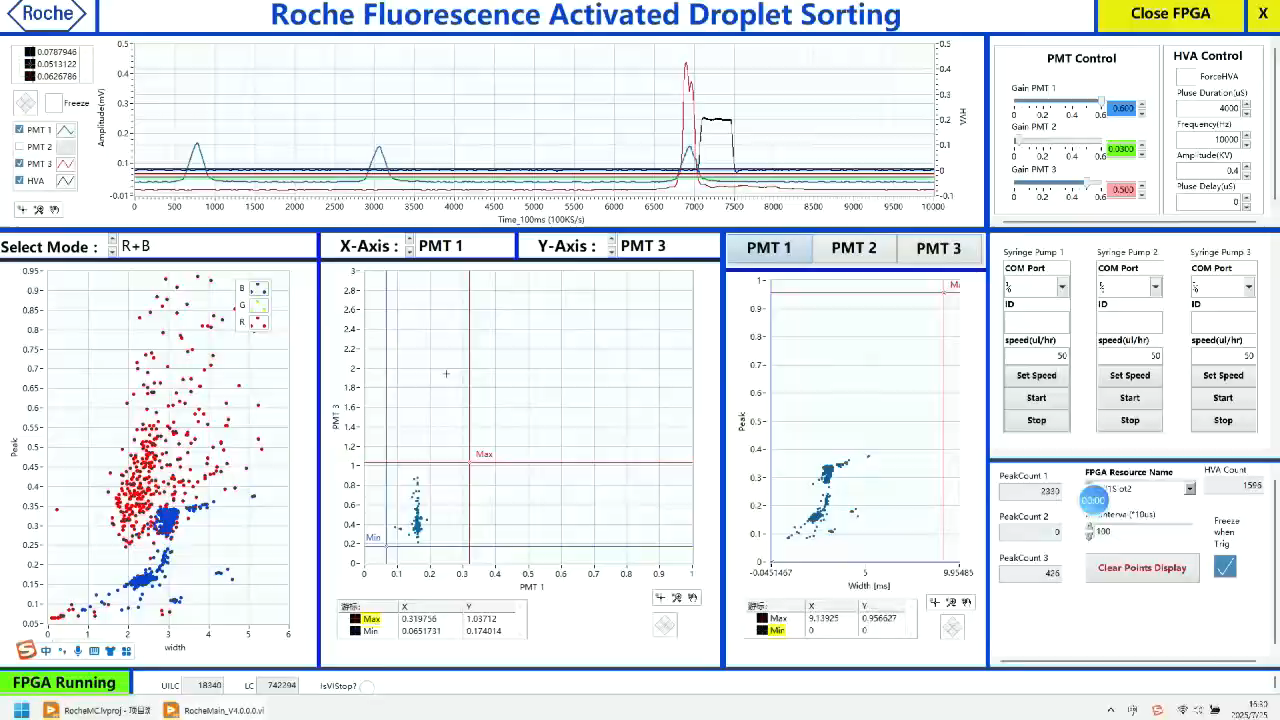Click the PMT 3 plot line style icon

click(x=65, y=164)
